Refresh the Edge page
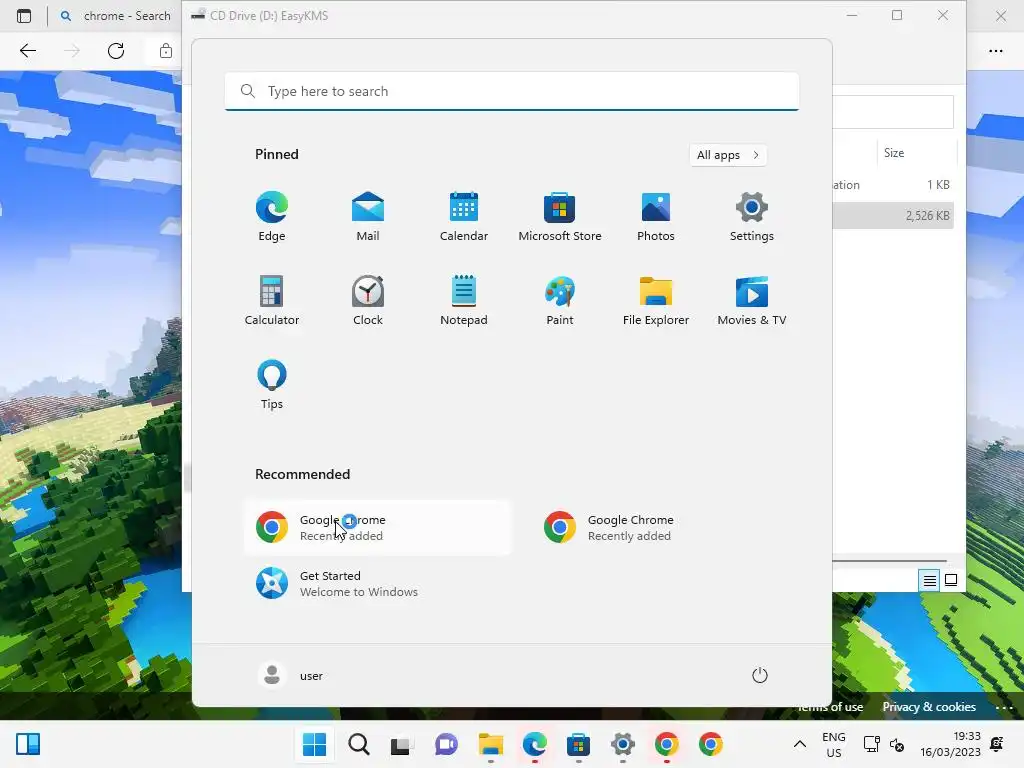Screen dimensions: 1024x768 coord(116,50)
